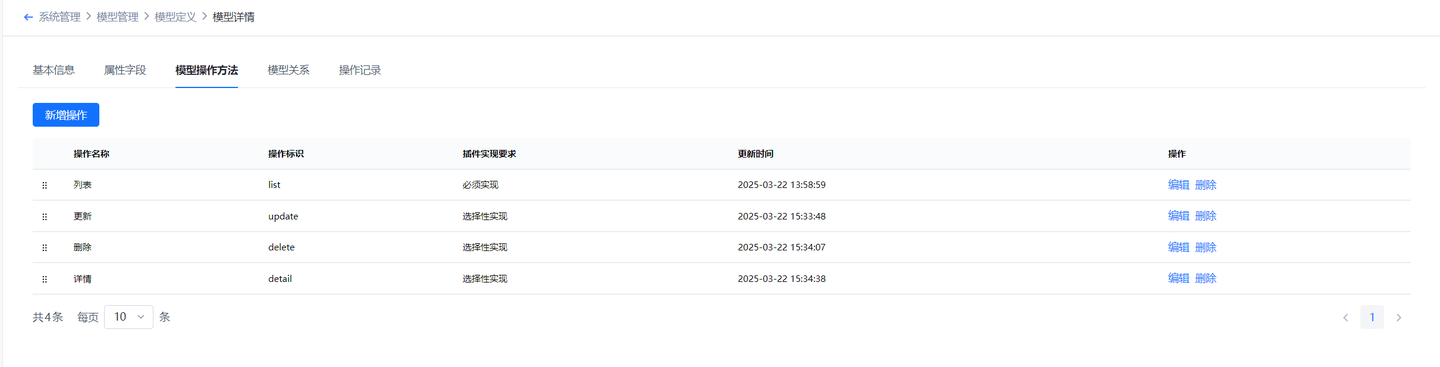This screenshot has width=1440, height=367.
Task: Select page number 1
Action: pos(1372,317)
